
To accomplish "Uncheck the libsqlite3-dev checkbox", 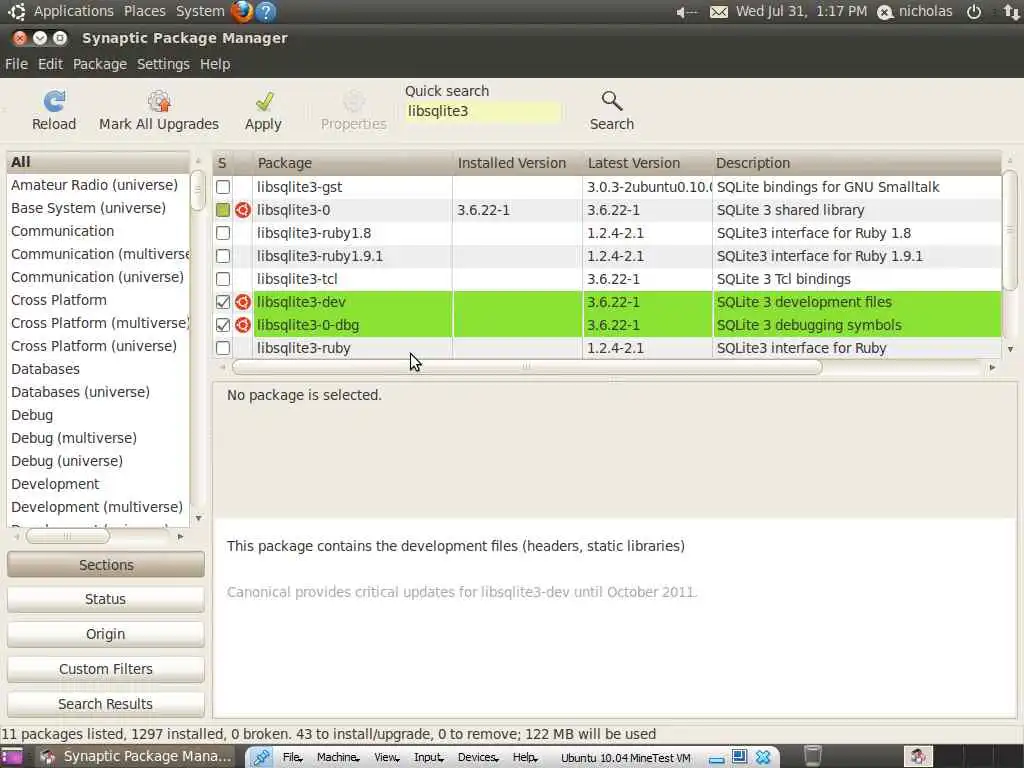I will pyautogui.click(x=223, y=302).
